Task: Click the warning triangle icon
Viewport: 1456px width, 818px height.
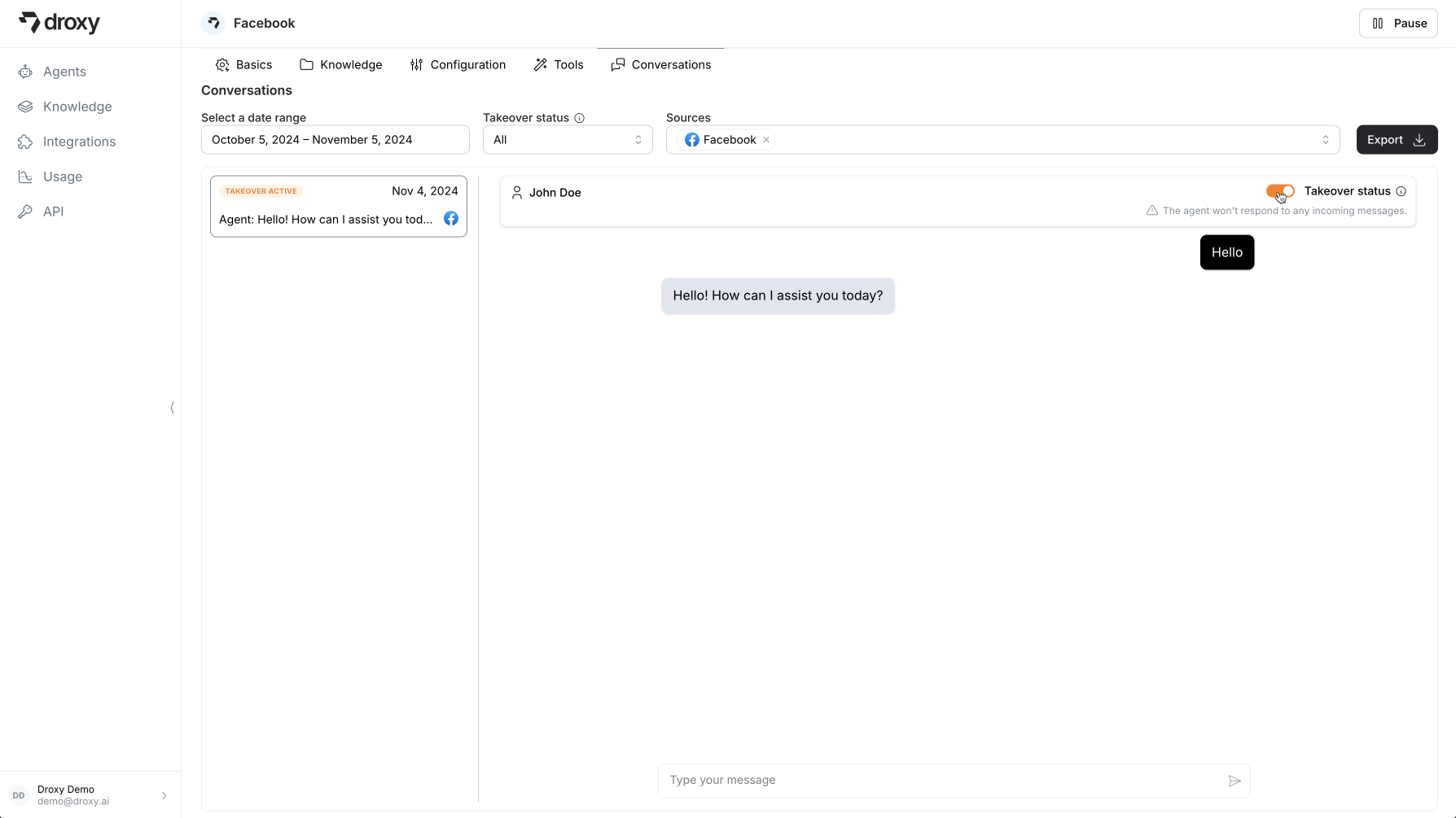Action: [x=1152, y=210]
